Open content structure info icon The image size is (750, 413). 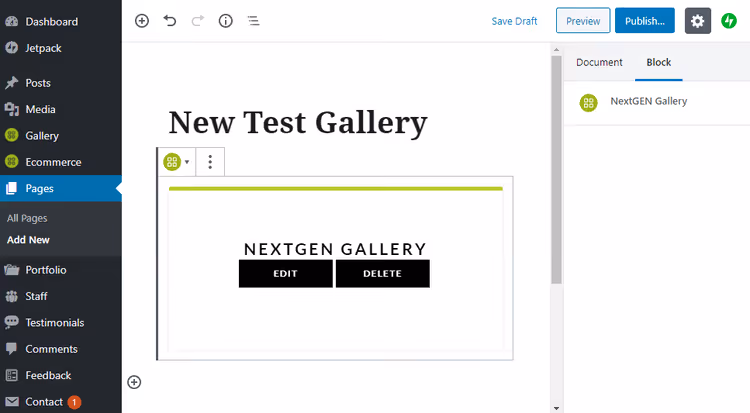(225, 21)
